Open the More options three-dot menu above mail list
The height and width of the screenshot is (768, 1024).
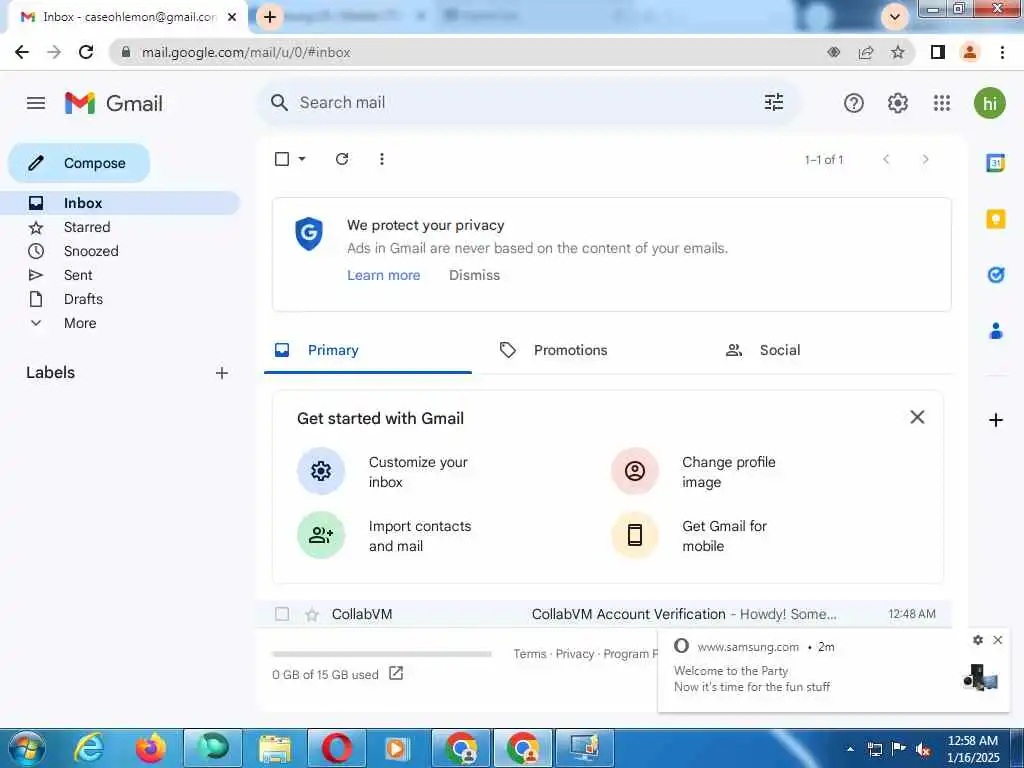coord(382,159)
